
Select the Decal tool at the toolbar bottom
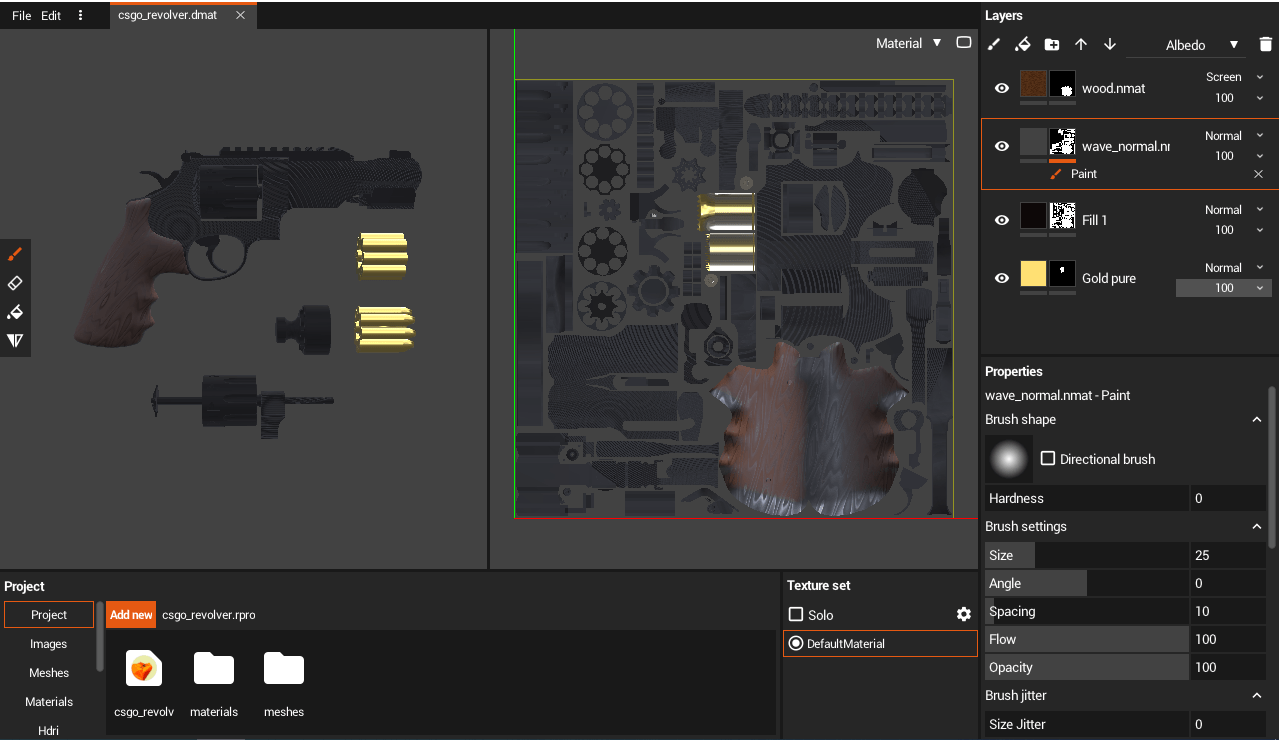coord(15,340)
